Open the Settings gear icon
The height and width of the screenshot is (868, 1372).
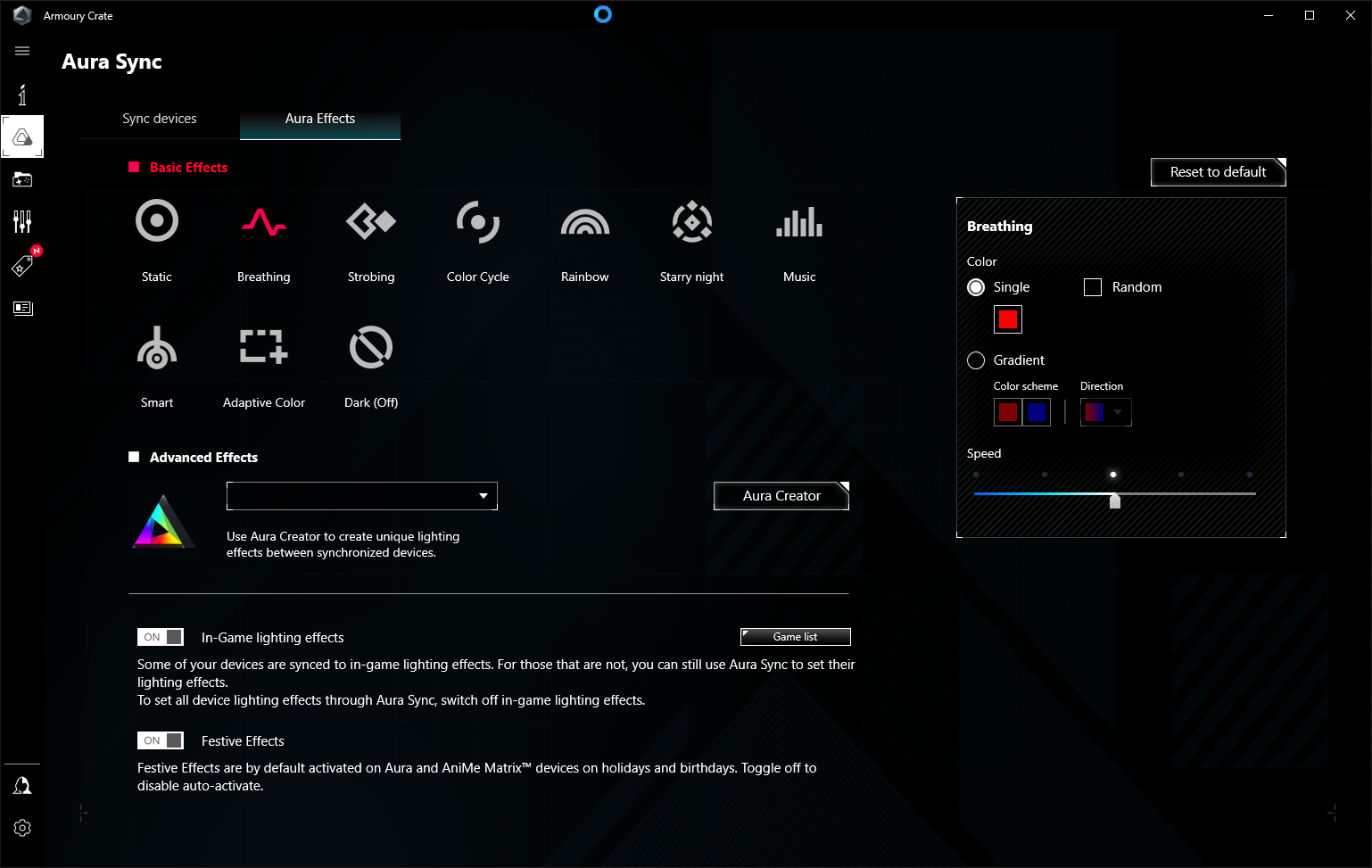point(22,828)
